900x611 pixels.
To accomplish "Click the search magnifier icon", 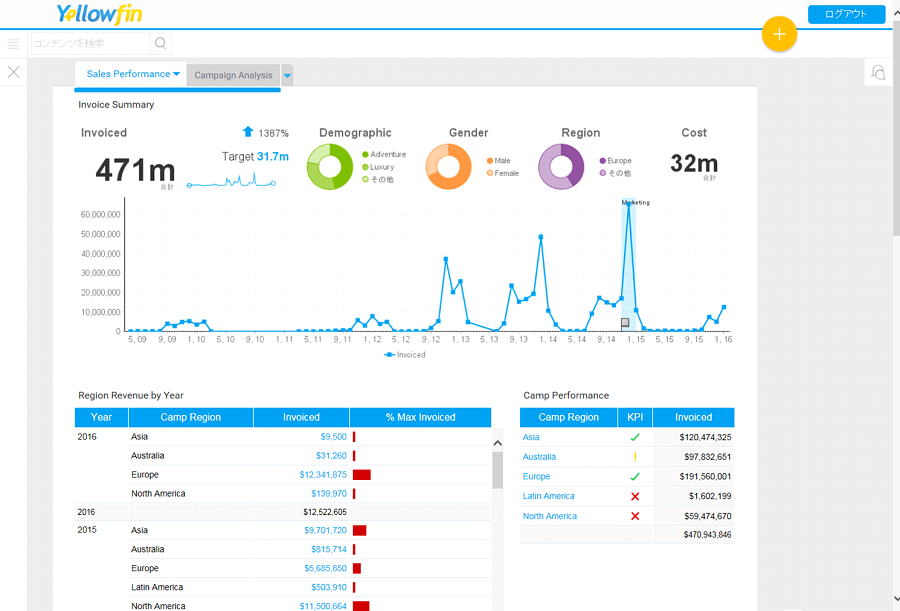I will tap(161, 43).
